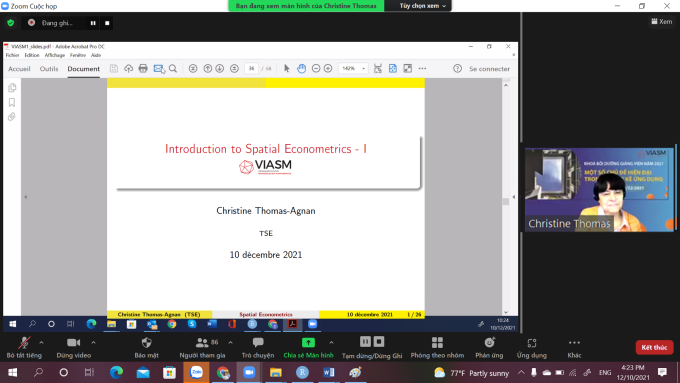Open the Ứng dụng apps icon
The width and height of the screenshot is (680, 383).
[x=532, y=343]
